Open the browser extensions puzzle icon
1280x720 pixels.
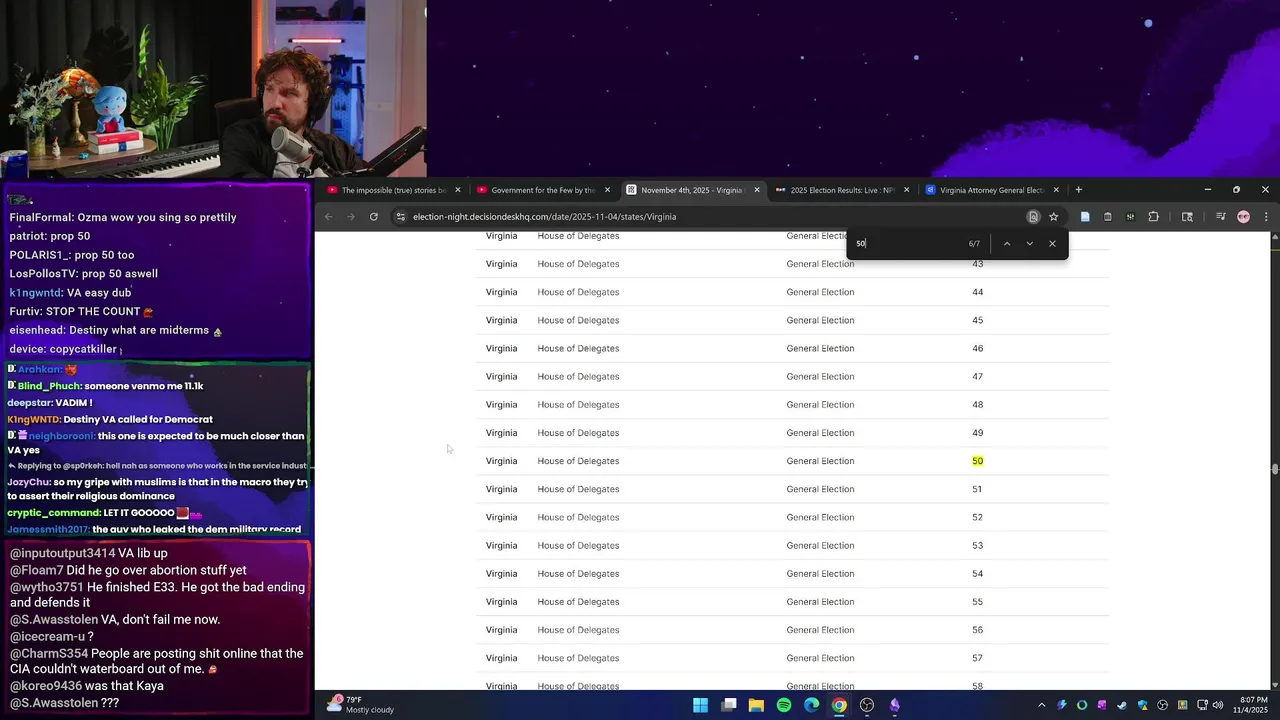coord(1153,217)
